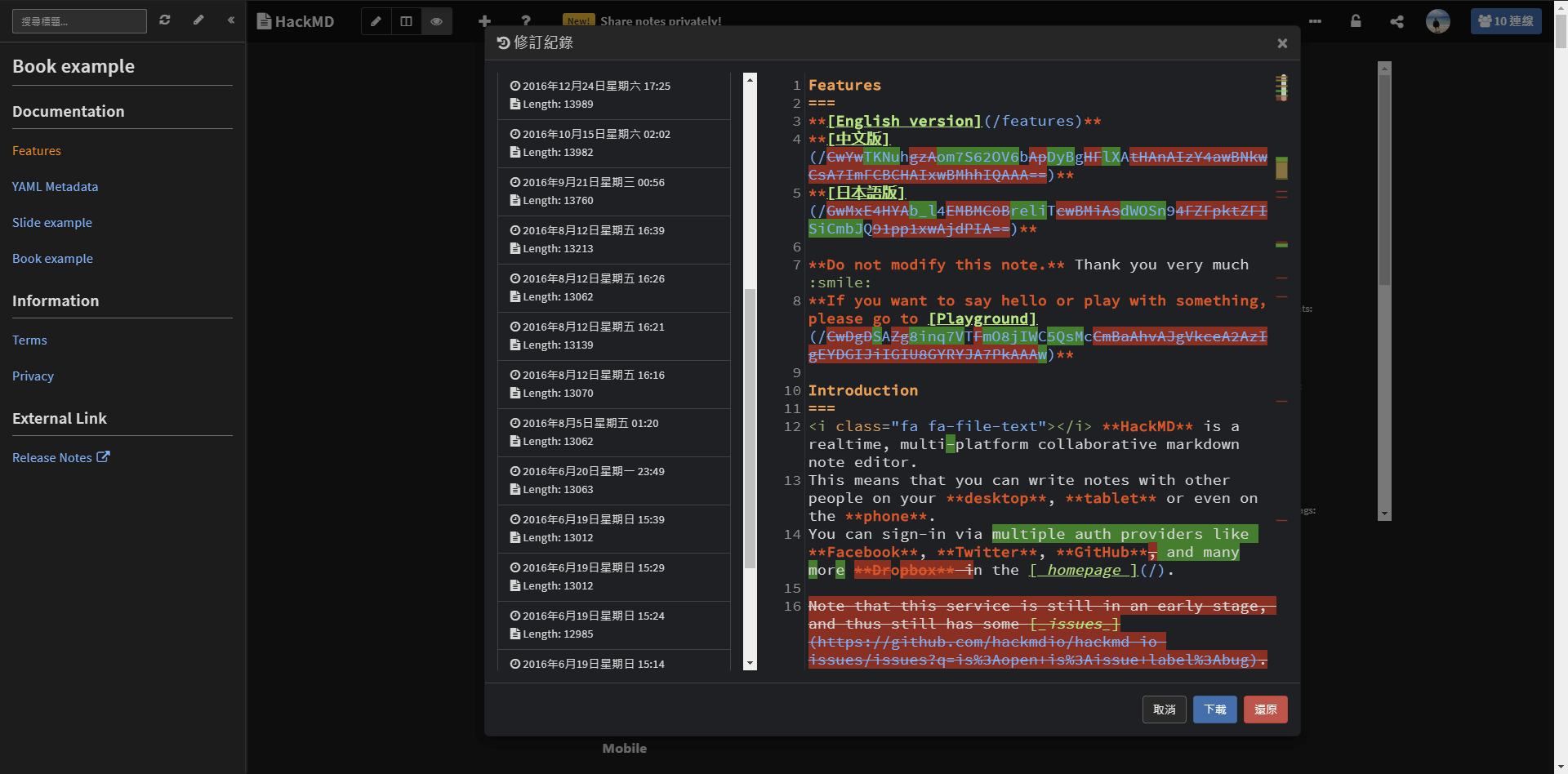This screenshot has width=1568, height=774.
Task: Open the ellipsis more menu
Action: pyautogui.click(x=1315, y=21)
